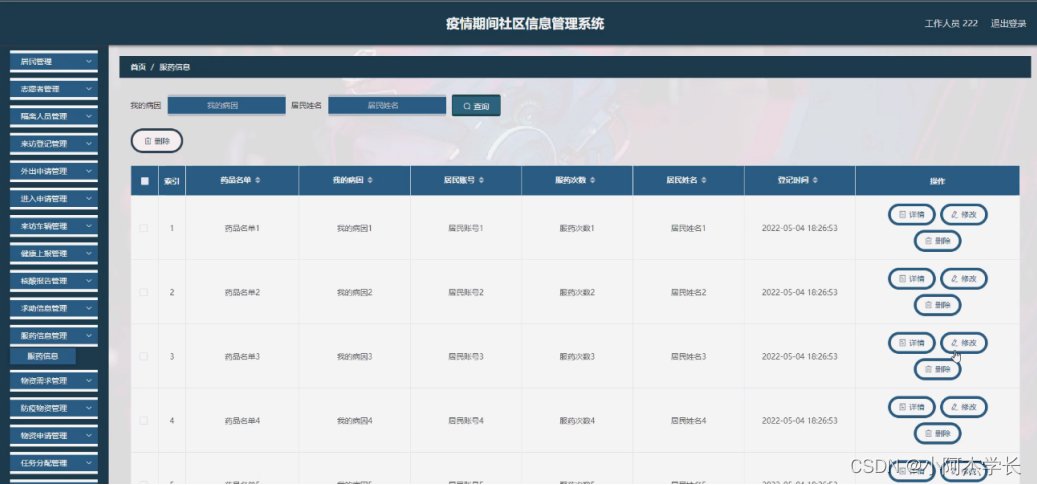Click trash 删除 button in 药品名单1 row
Viewport: 1037px width, 485px height.
pos(937,242)
